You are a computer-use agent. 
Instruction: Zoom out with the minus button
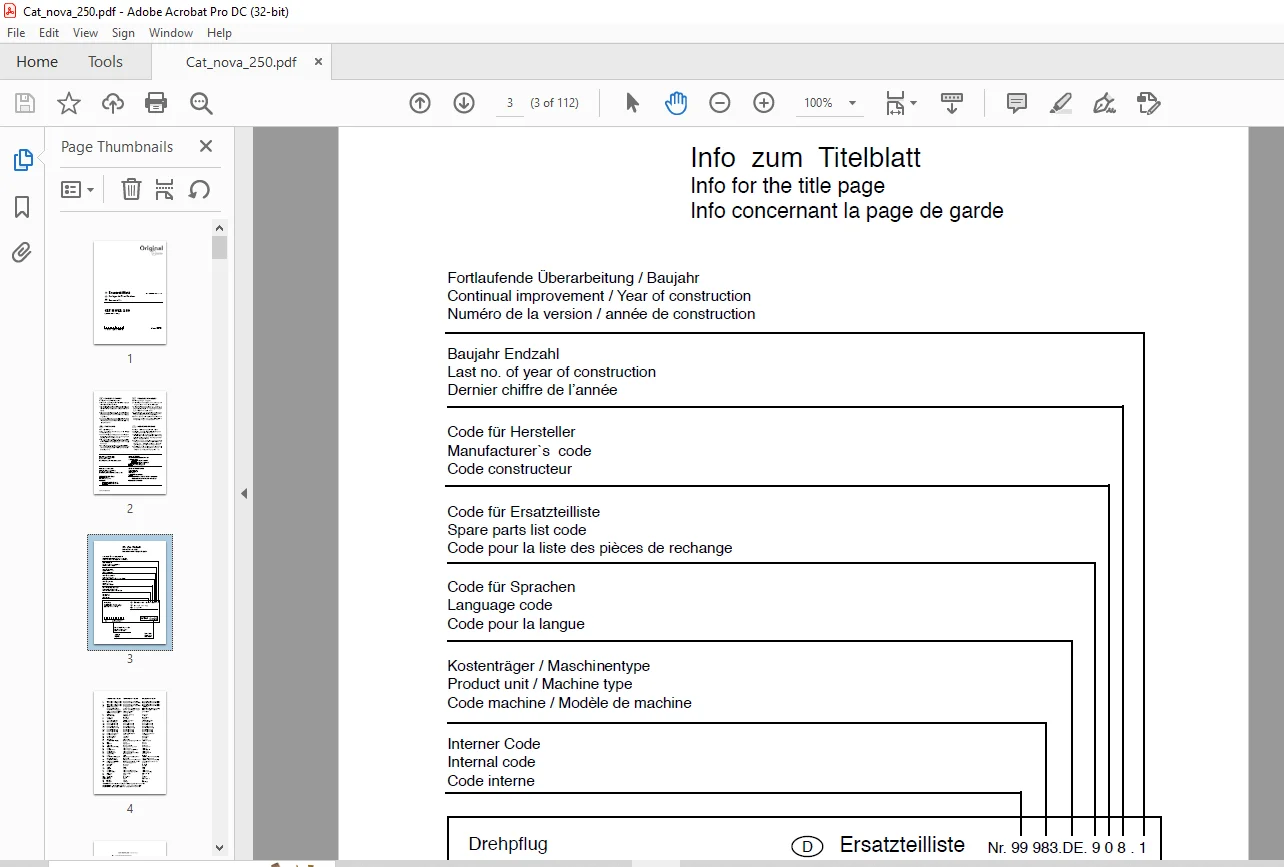pyautogui.click(x=720, y=103)
